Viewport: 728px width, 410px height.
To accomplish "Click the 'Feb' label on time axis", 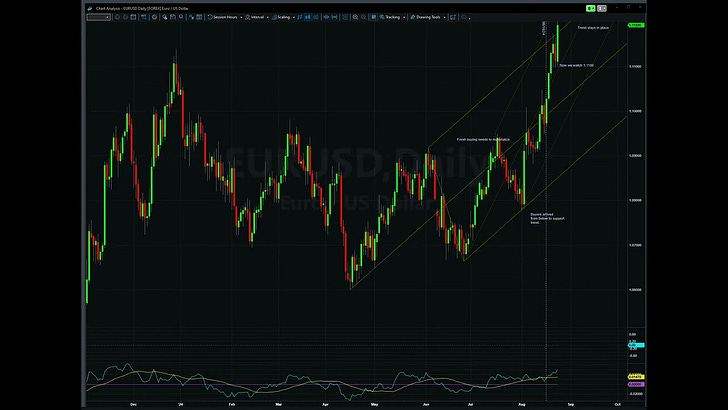I will point(232,404).
